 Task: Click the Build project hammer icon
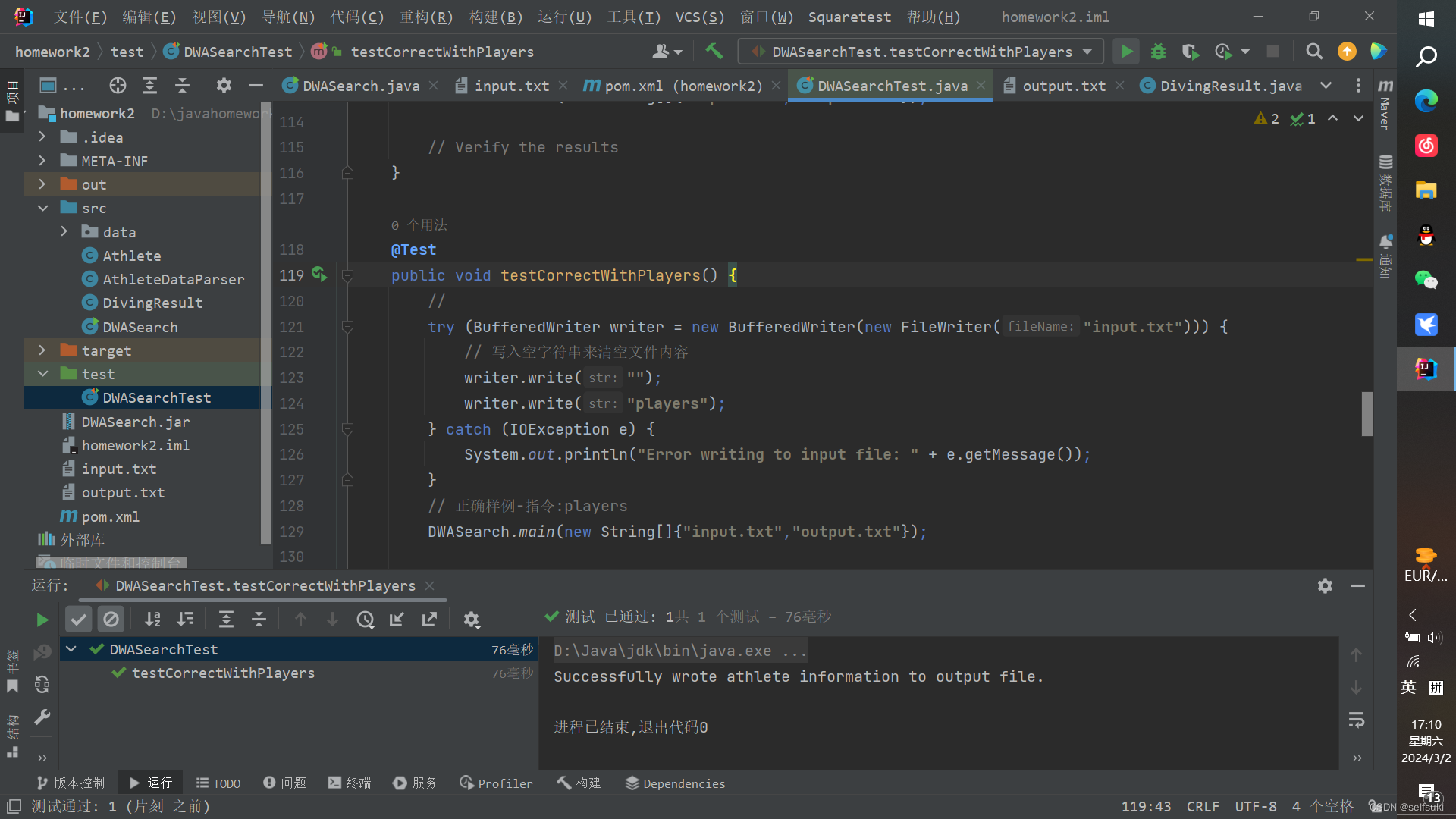714,52
